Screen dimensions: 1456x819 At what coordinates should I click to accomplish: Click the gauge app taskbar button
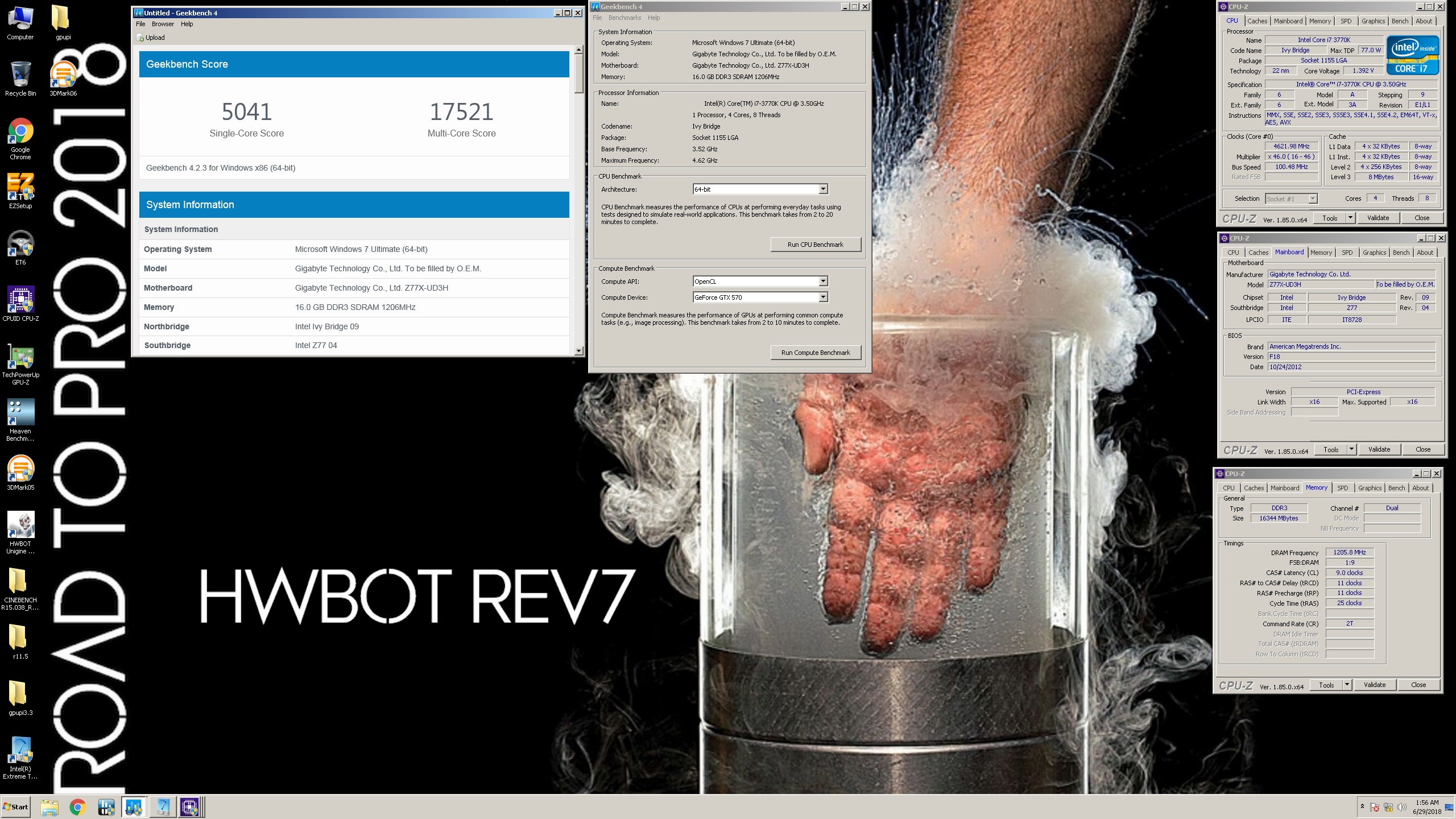coord(163,807)
